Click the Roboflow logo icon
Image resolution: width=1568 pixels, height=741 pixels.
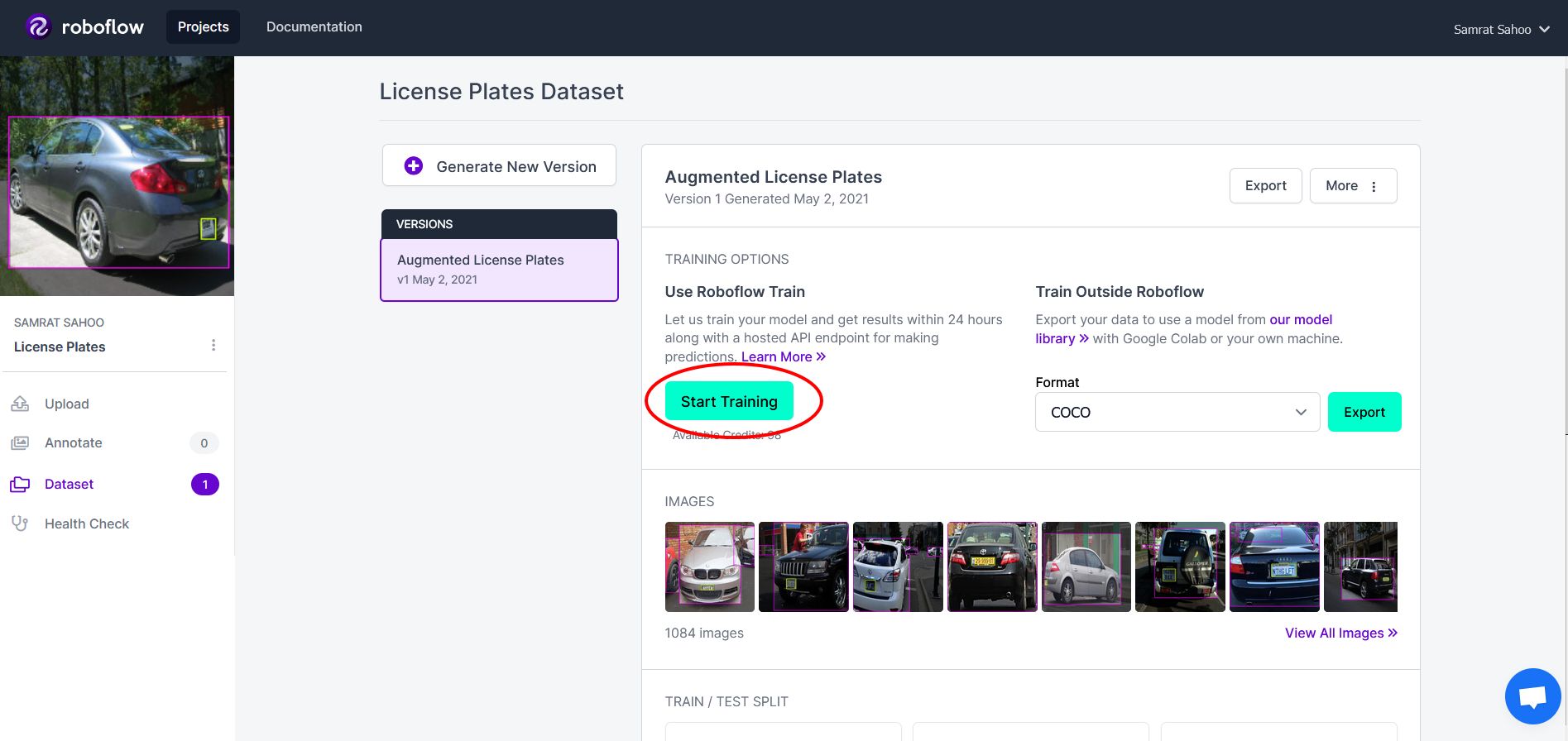point(39,27)
